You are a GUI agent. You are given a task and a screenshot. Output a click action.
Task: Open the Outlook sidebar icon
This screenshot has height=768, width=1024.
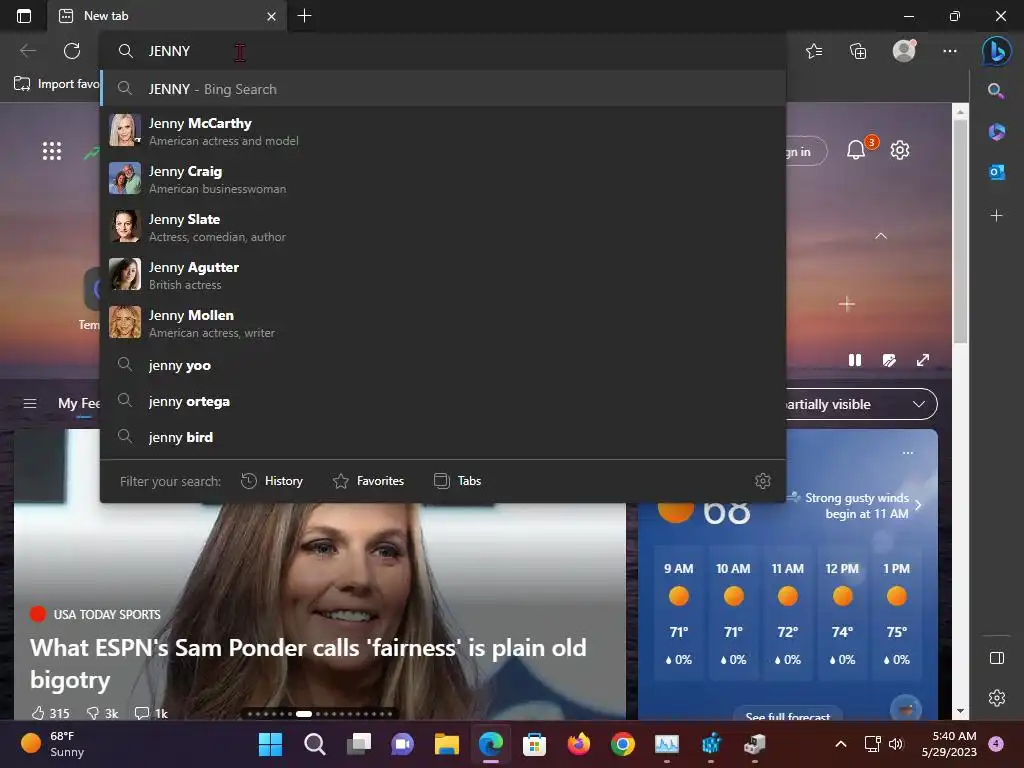[x=996, y=172]
